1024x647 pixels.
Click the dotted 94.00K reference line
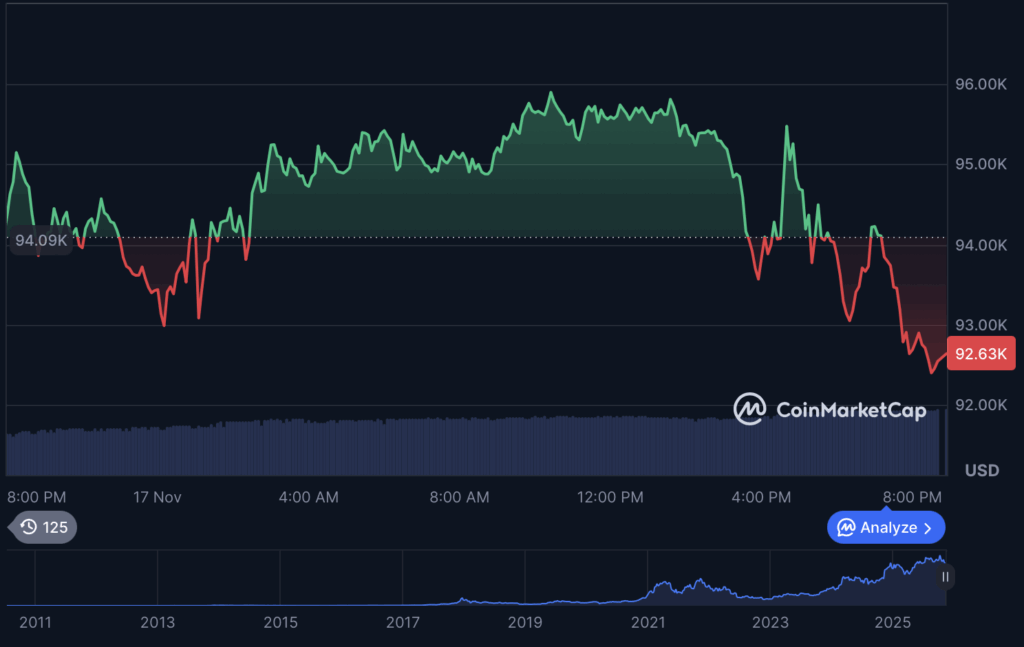pos(500,237)
